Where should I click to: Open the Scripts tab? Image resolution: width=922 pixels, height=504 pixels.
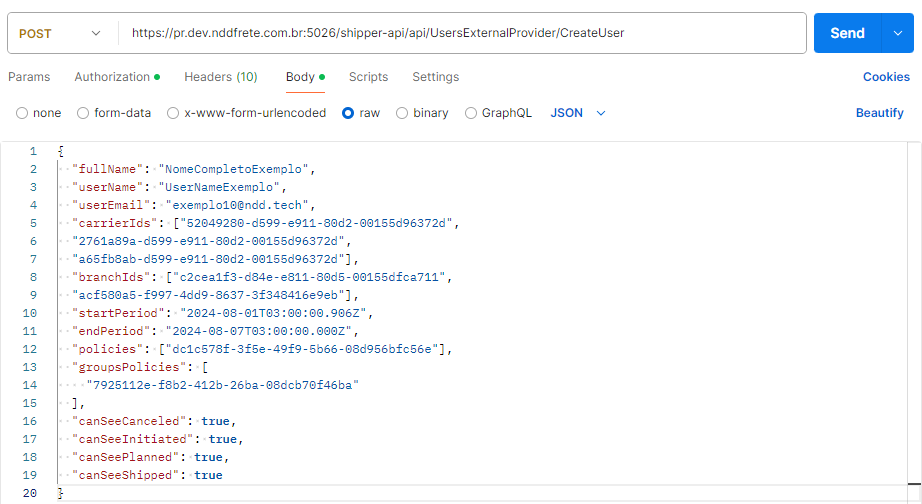tap(368, 77)
